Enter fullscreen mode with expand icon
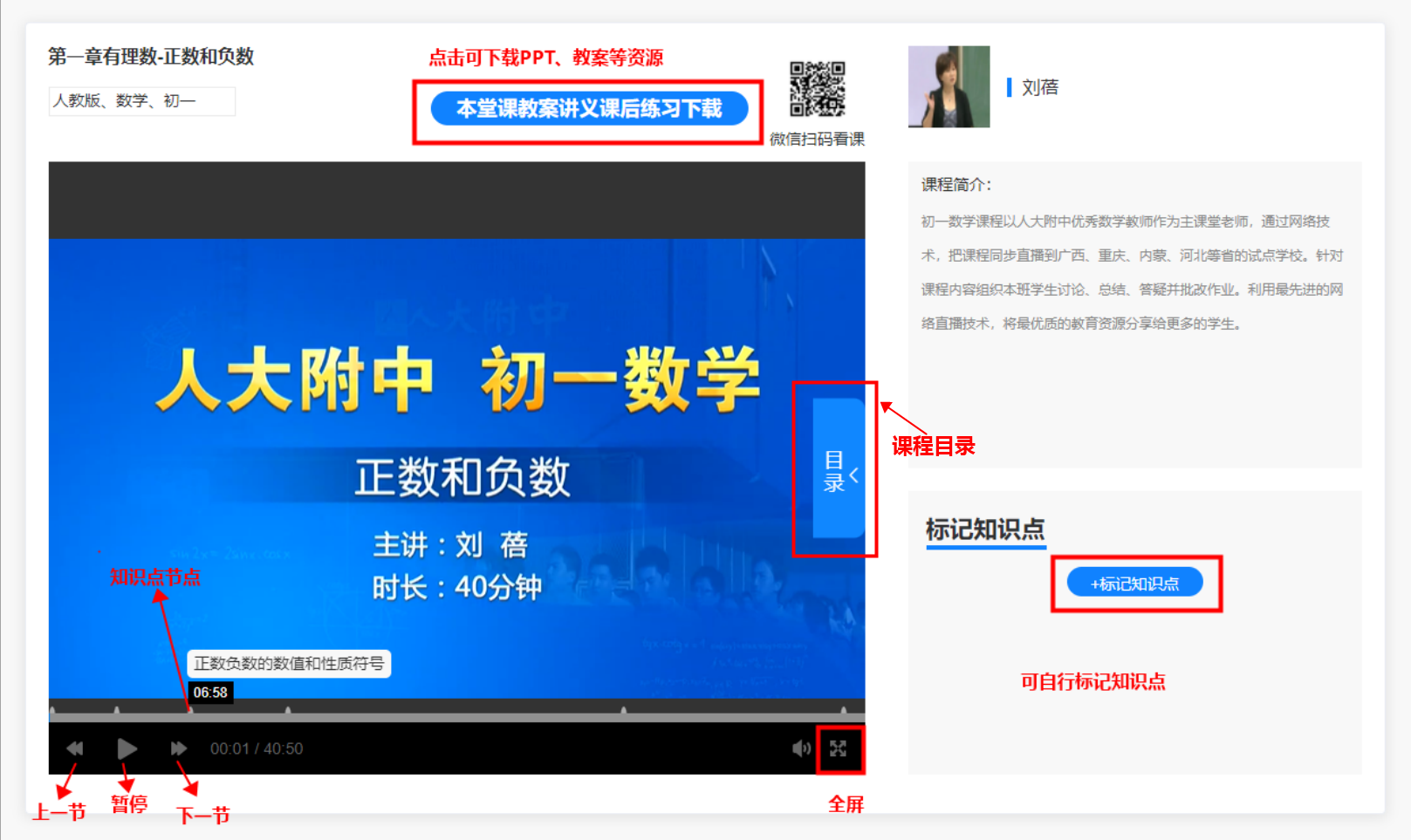This screenshot has height=840, width=1411. pyautogui.click(x=839, y=748)
